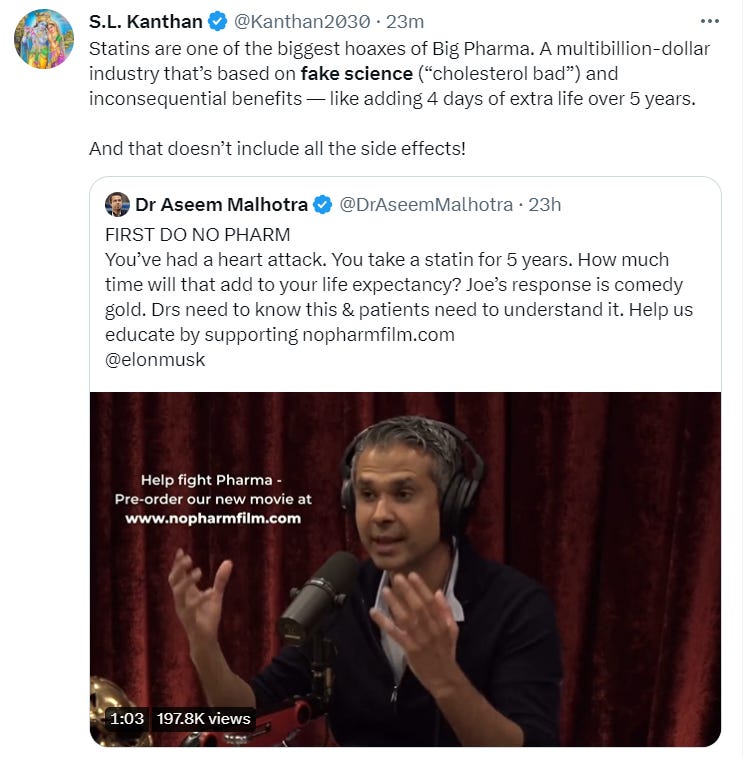Click the 23m tweet timestamp
This screenshot has width=744, height=757.
pos(405,22)
